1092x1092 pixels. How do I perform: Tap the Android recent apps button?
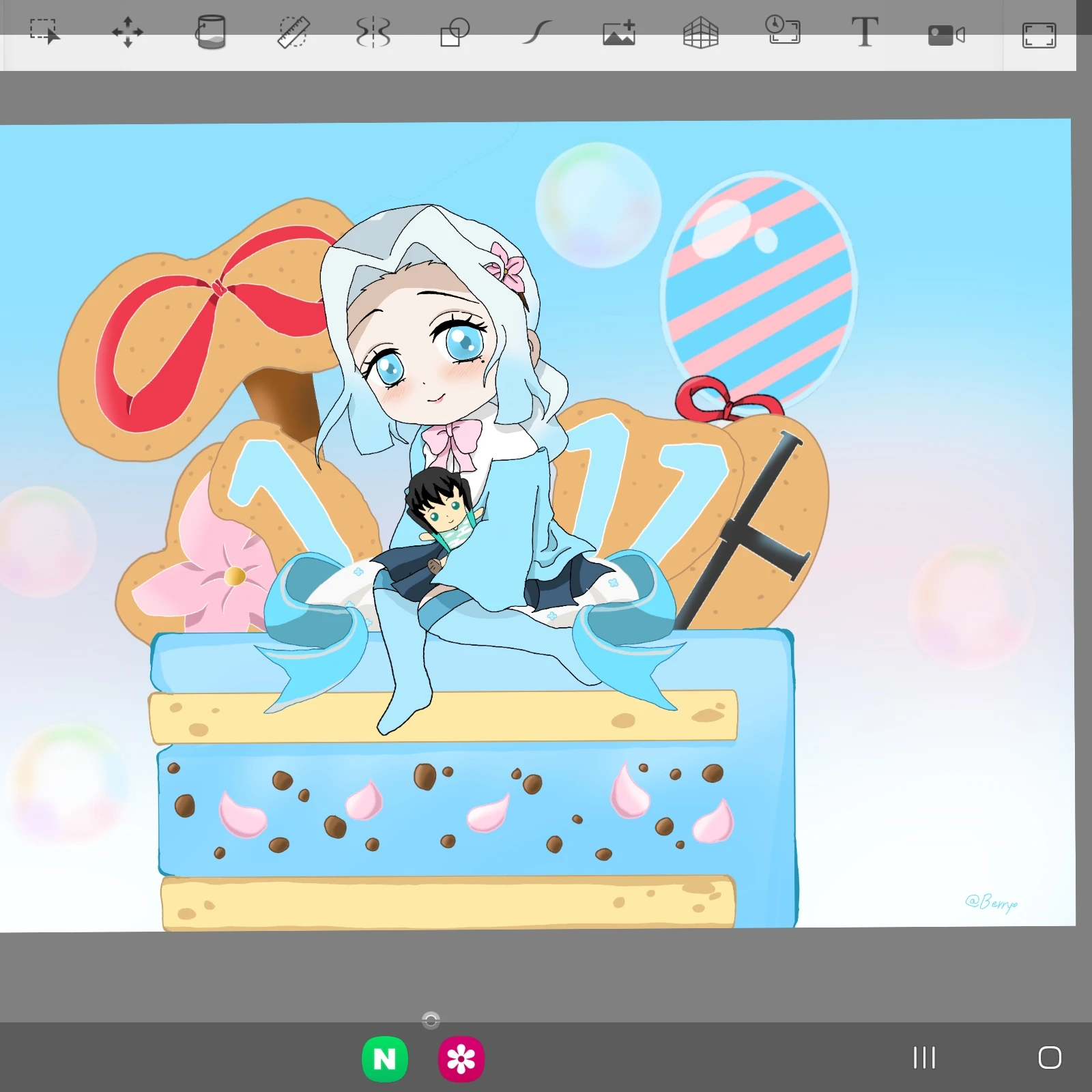click(925, 1058)
